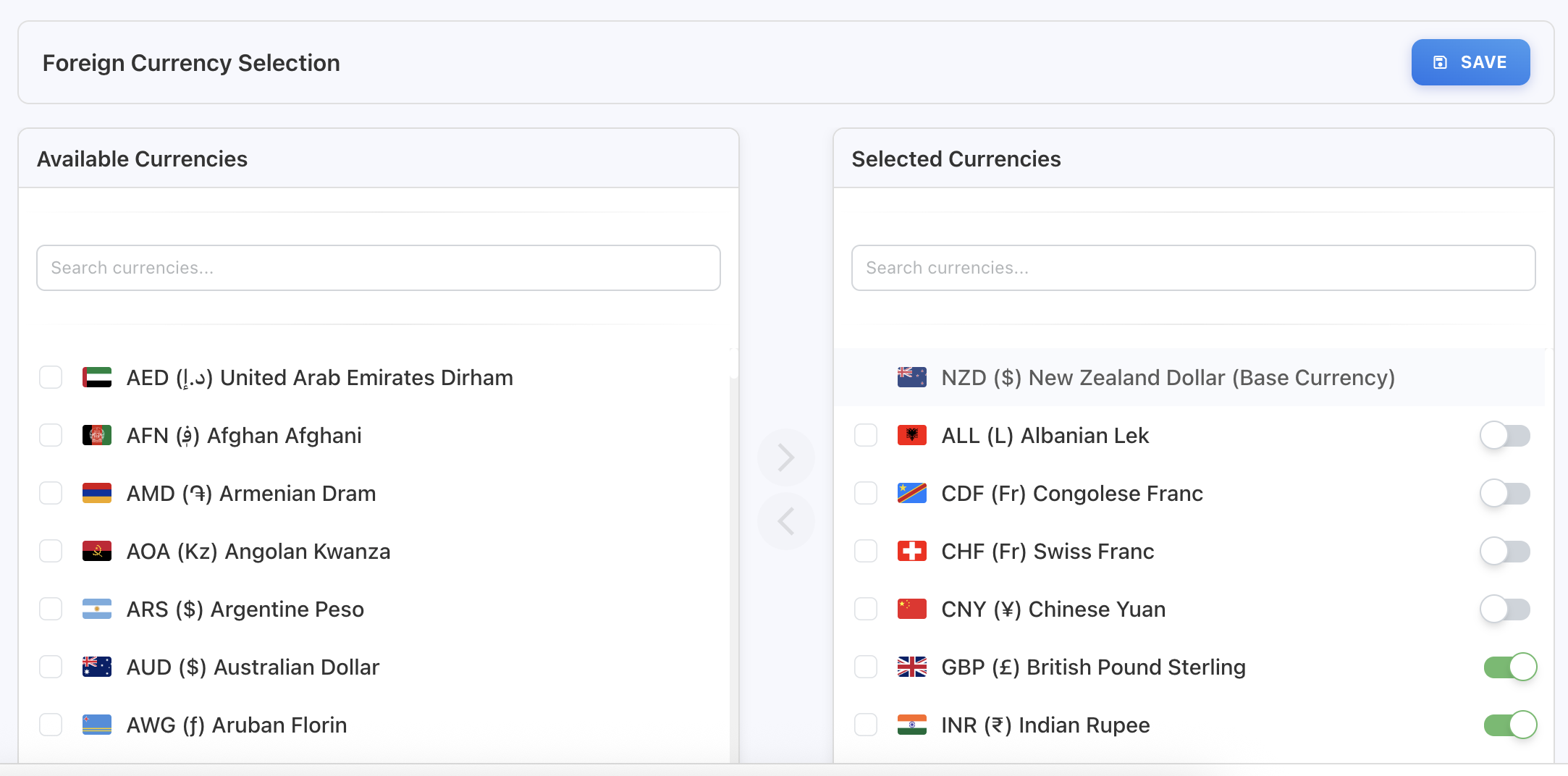This screenshot has height=776, width=1568.
Task: Click the left arrow to remove currencies
Action: (x=785, y=521)
